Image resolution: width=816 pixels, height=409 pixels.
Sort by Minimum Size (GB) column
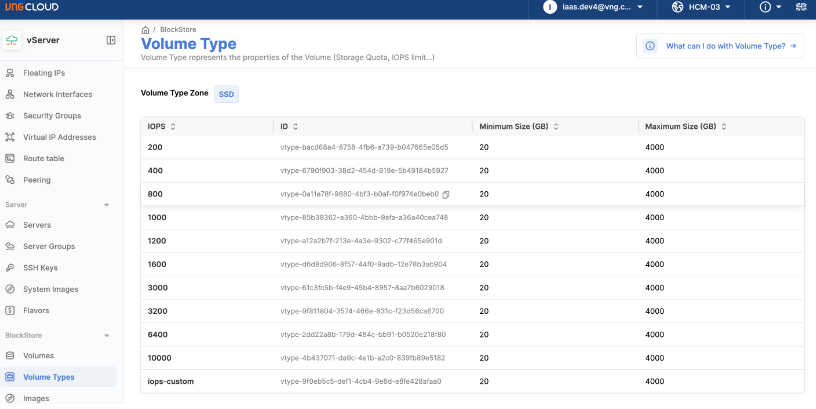(x=555, y=127)
